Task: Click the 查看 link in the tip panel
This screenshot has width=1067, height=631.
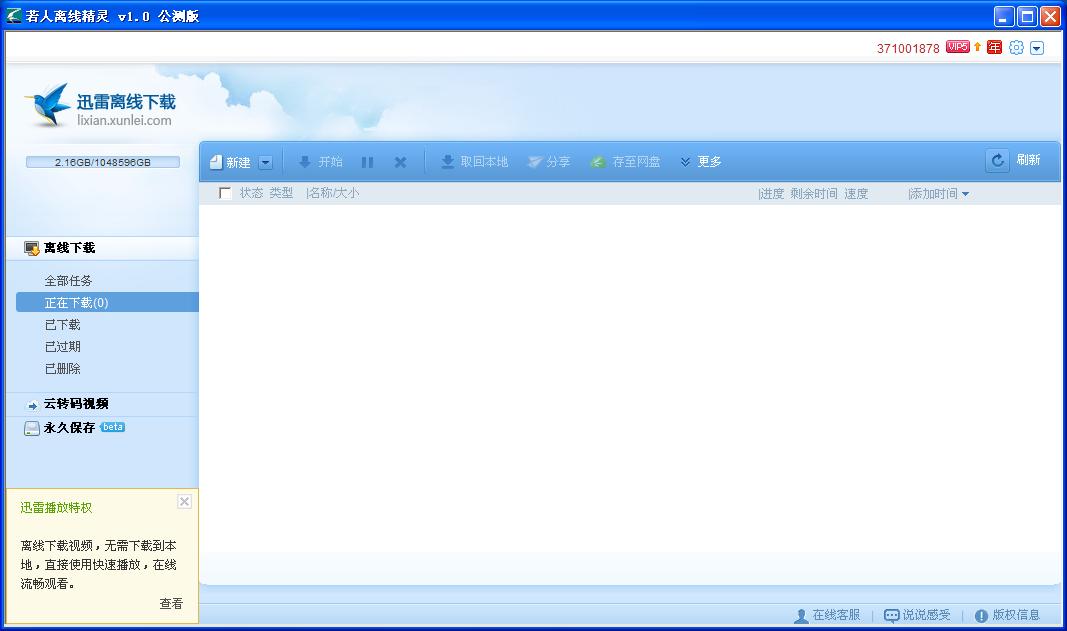Action: click(171, 604)
